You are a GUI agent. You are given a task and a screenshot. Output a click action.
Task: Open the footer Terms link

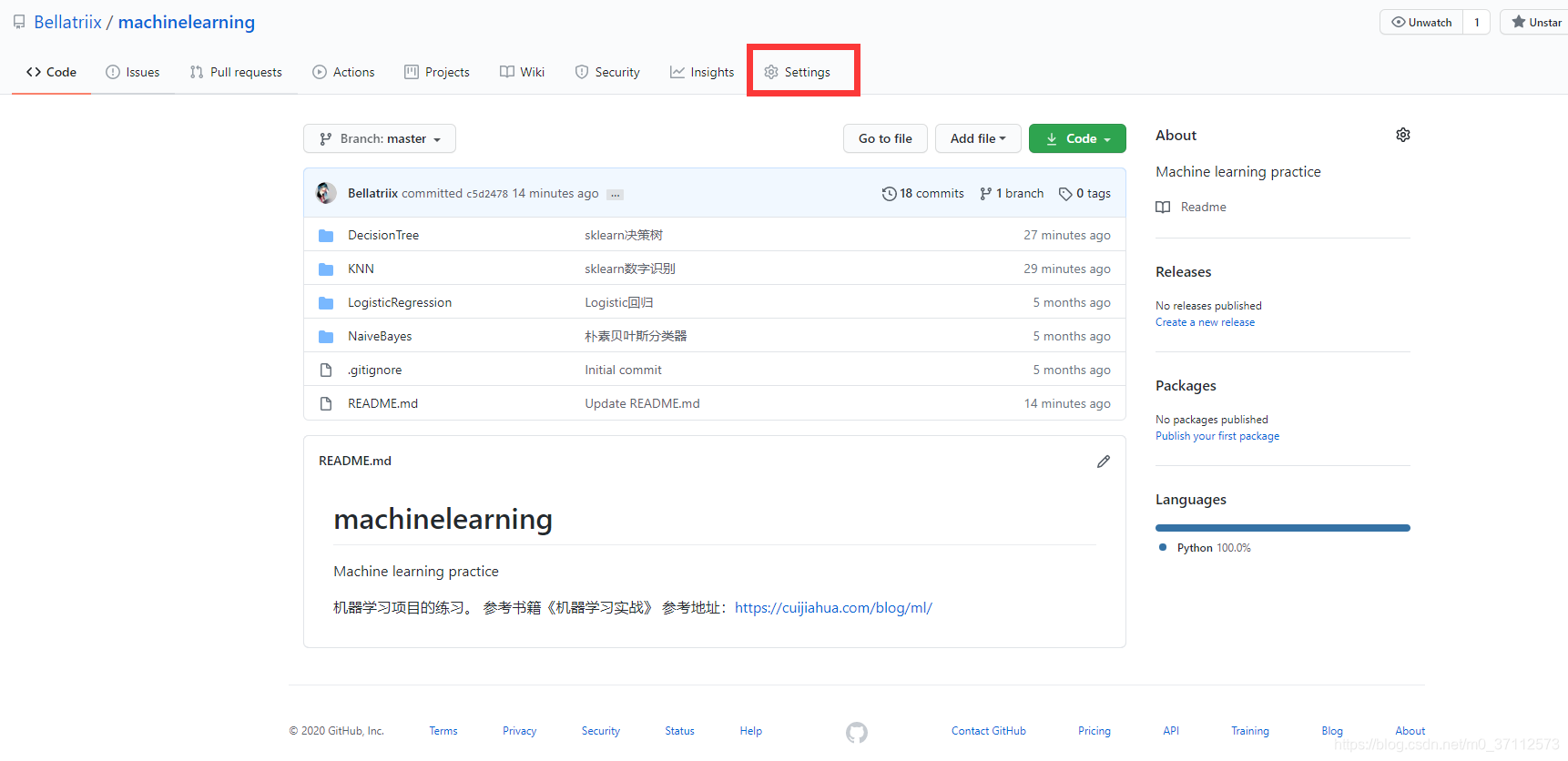pyautogui.click(x=443, y=731)
